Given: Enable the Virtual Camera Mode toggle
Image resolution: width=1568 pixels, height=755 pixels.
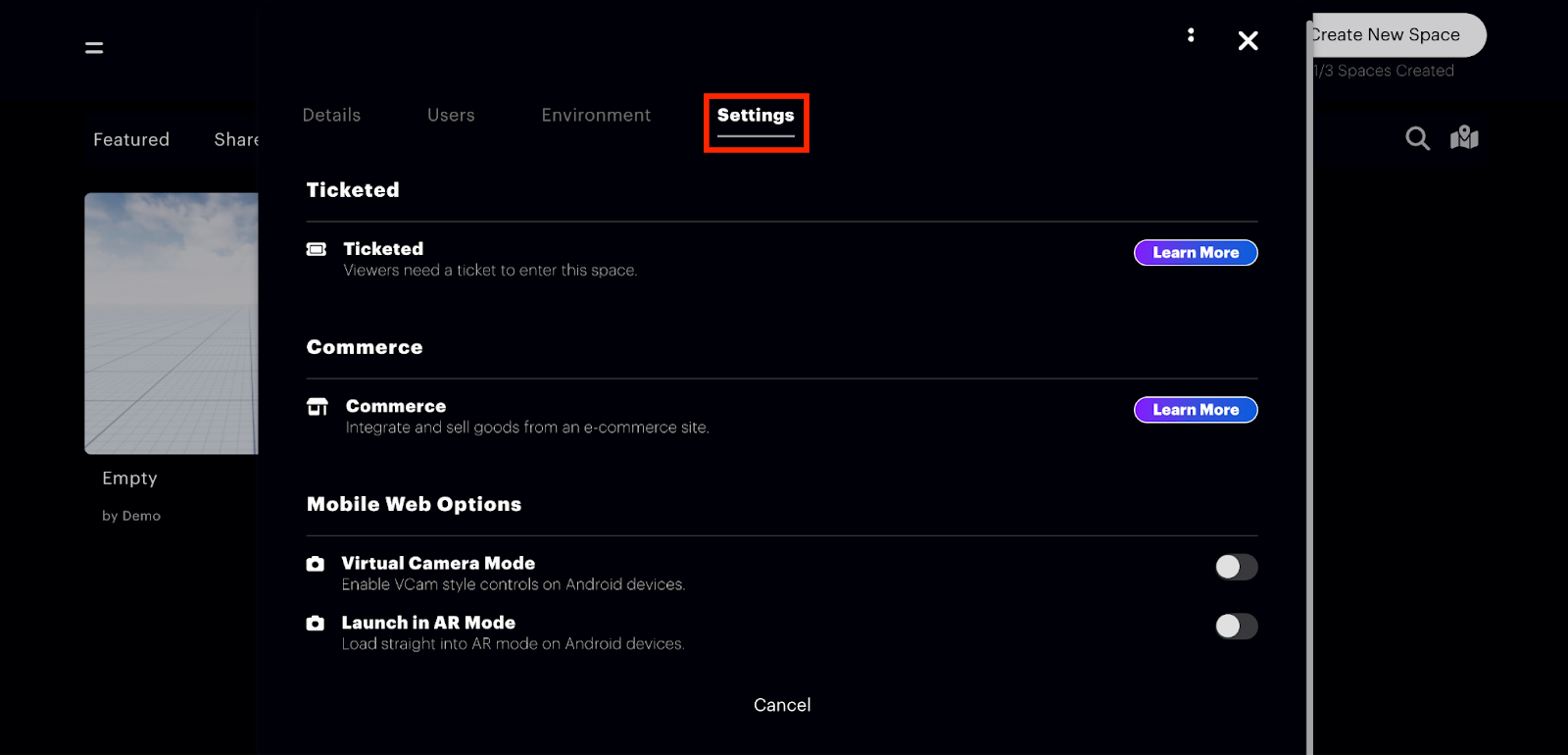Looking at the screenshot, I should (1236, 567).
